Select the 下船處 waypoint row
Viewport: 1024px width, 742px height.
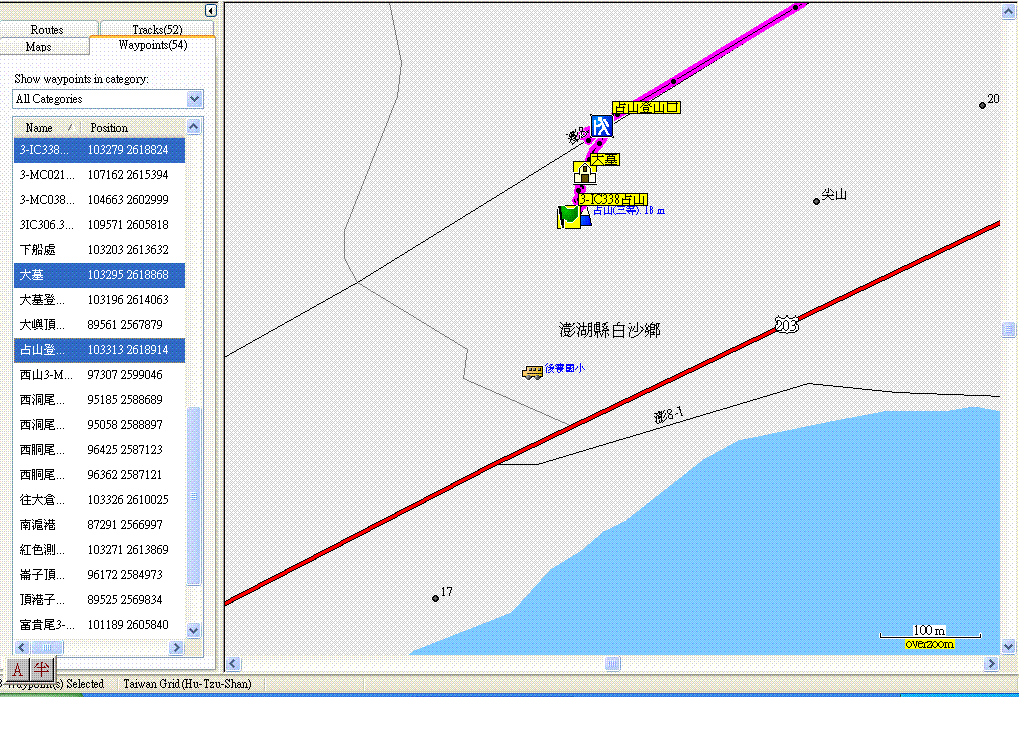point(99,250)
